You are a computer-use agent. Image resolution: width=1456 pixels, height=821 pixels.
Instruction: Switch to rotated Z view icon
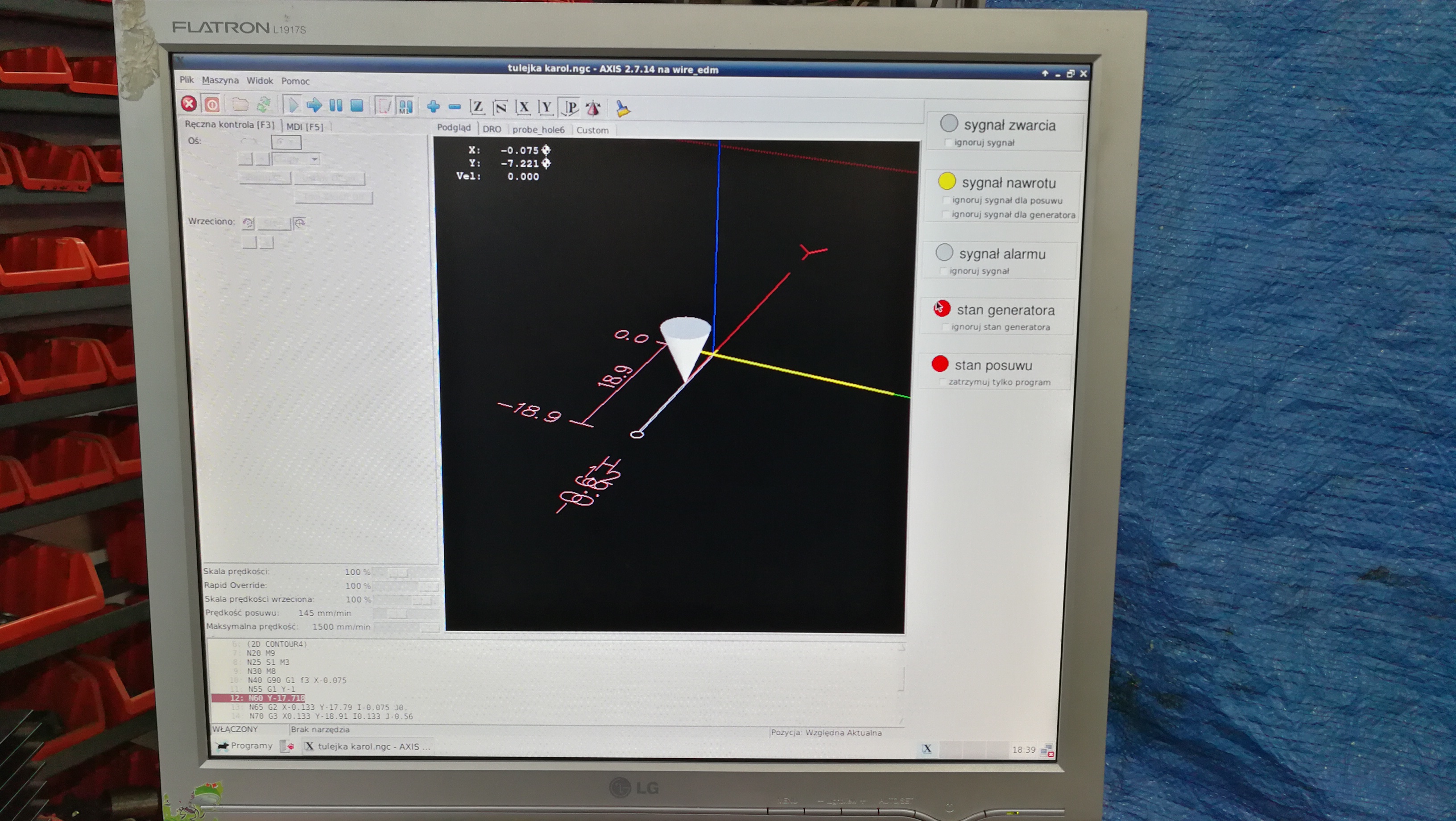tap(500, 108)
